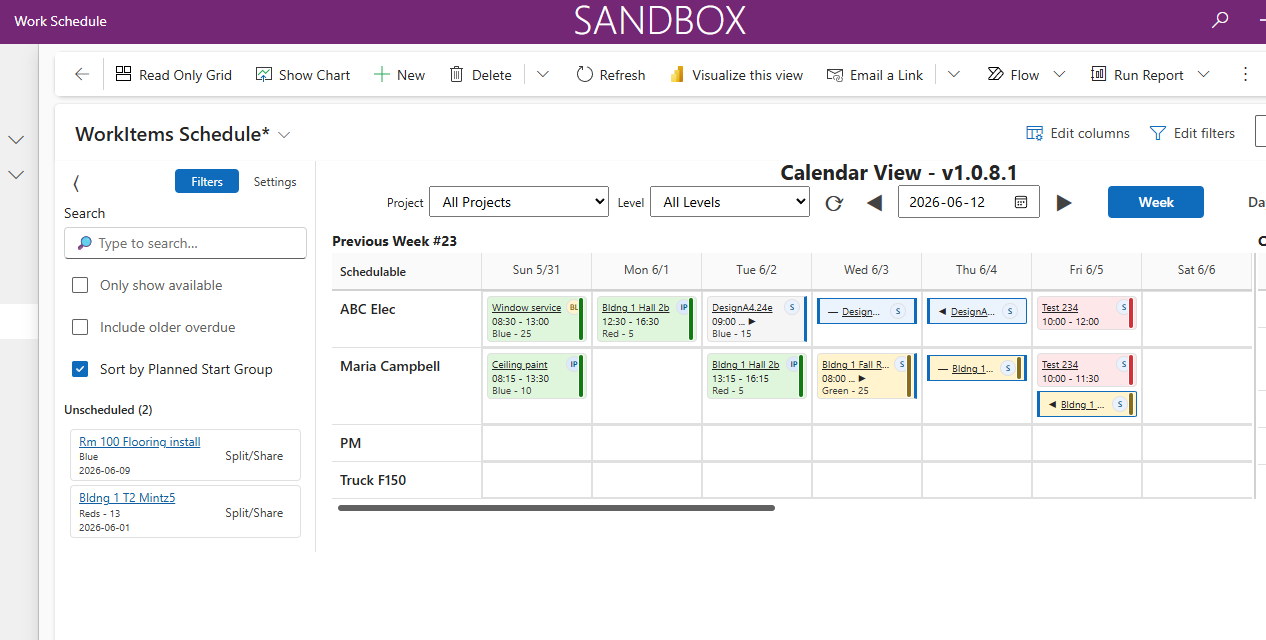Click the horizontal calendar scrollbar
Screen dimensions: 1266x640
tap(556, 508)
